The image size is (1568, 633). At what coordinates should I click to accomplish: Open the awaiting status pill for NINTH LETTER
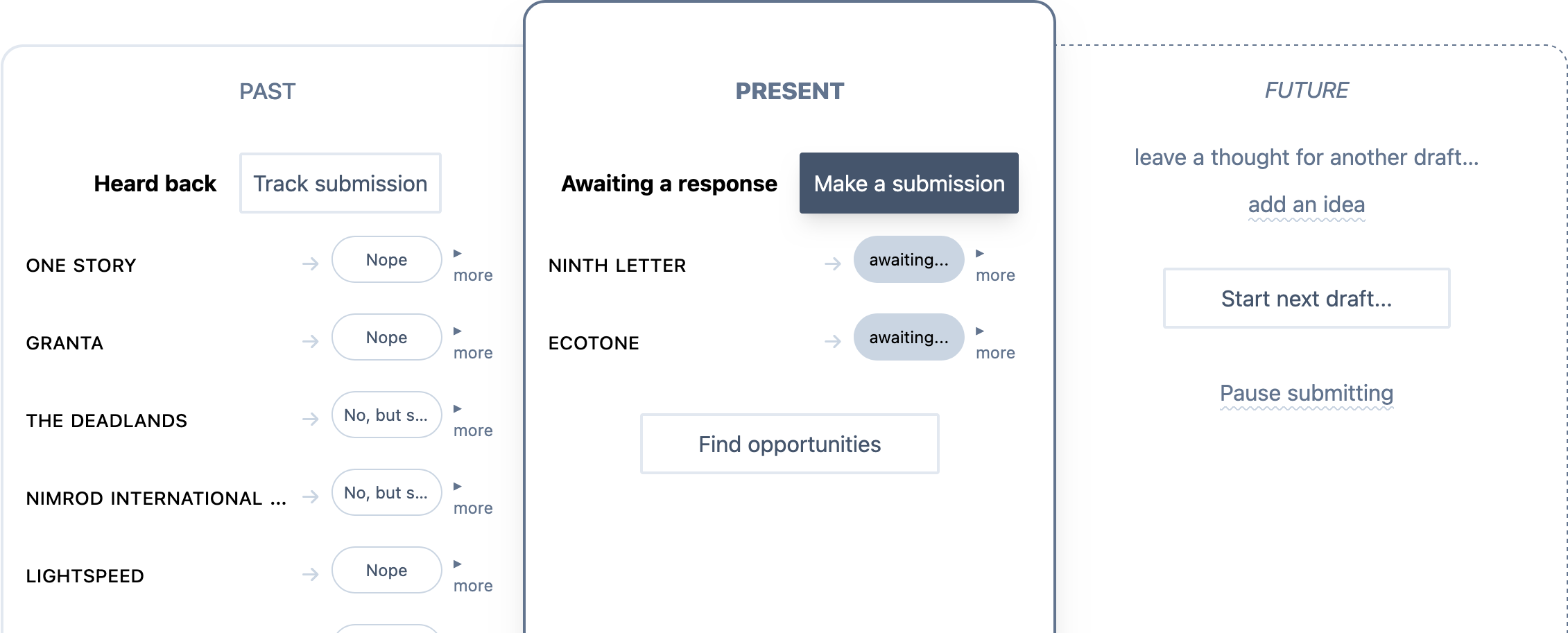[x=908, y=259]
